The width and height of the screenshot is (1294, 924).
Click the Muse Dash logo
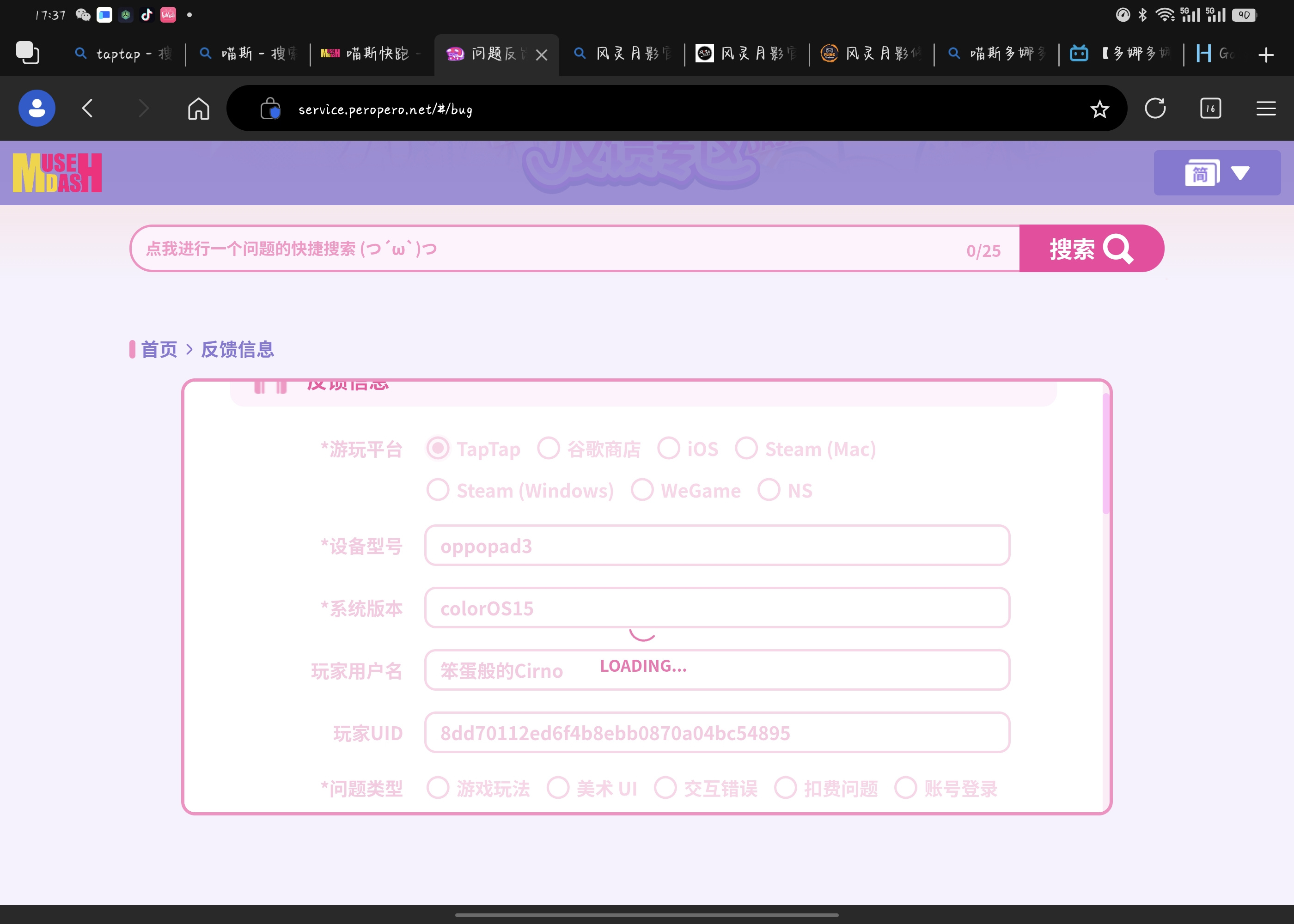click(x=57, y=172)
